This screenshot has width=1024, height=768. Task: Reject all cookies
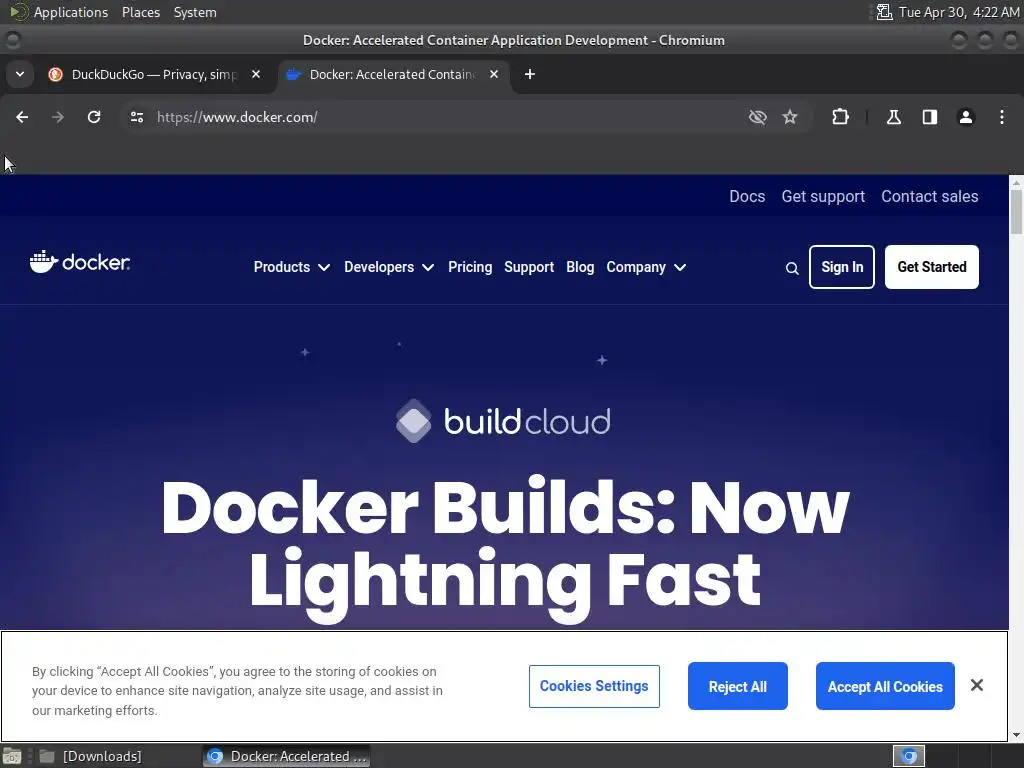(738, 686)
